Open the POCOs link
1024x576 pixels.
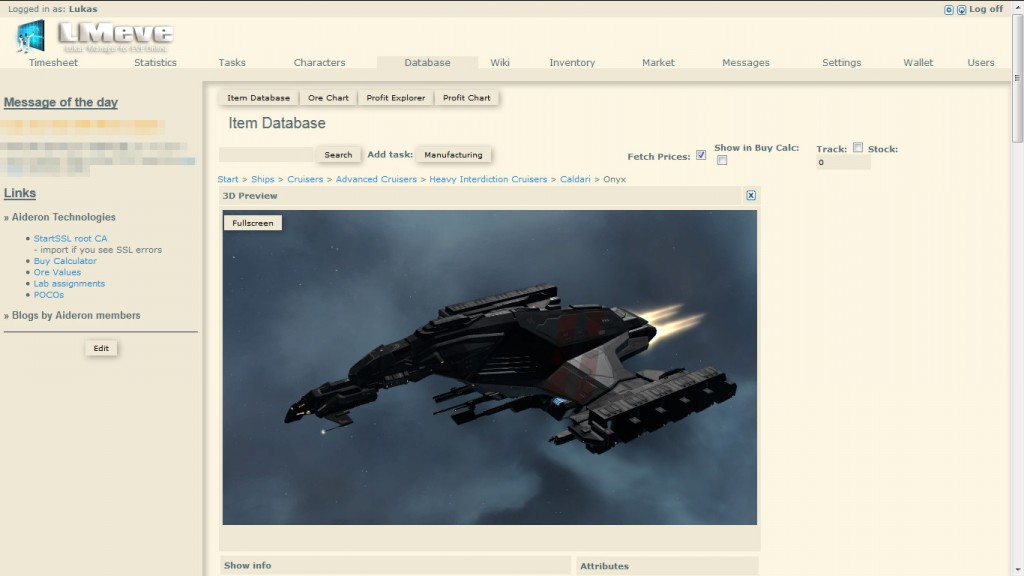coord(49,295)
